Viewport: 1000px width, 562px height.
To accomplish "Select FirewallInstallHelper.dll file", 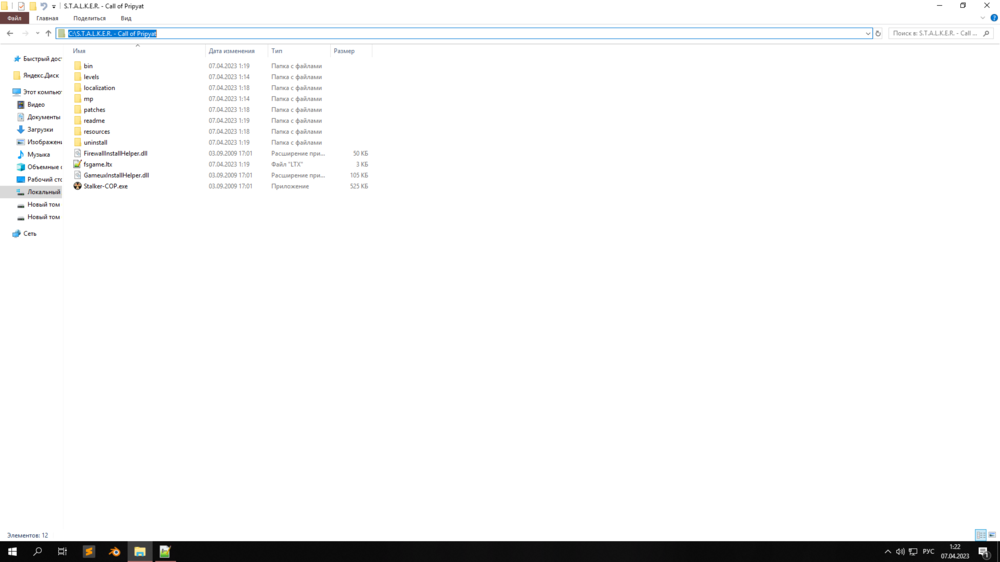I will [115, 153].
